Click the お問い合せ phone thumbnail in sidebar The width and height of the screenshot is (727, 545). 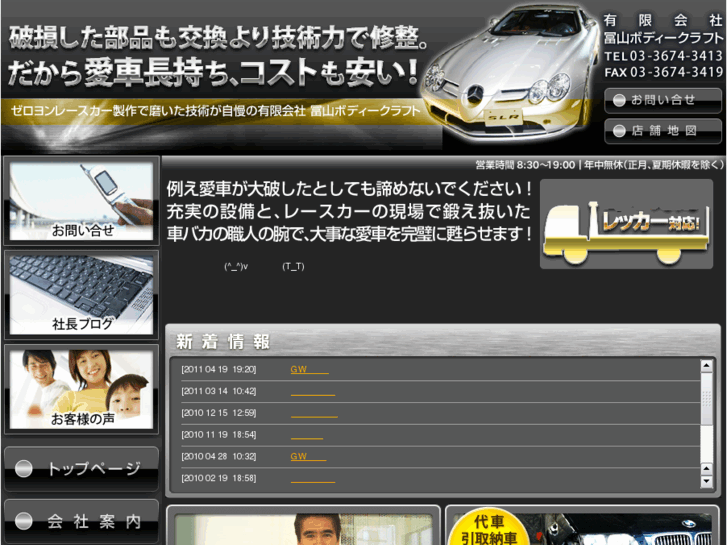point(82,201)
